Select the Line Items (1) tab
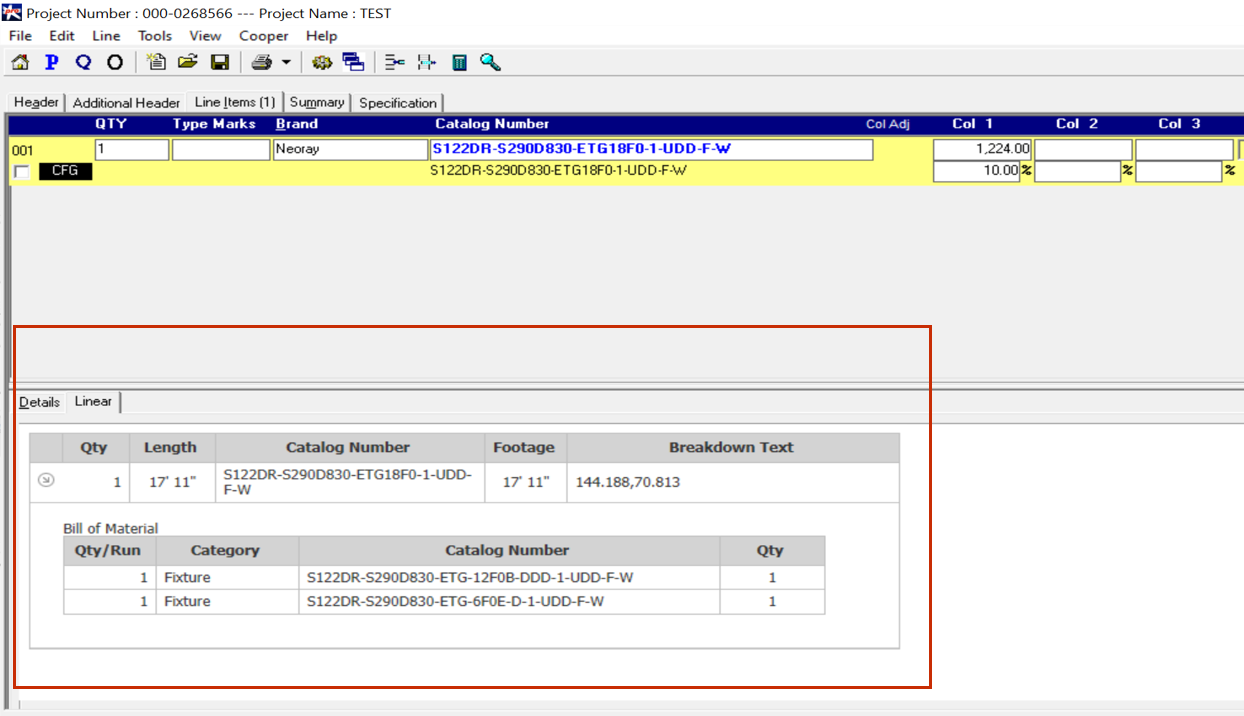This screenshot has width=1244, height=716. pyautogui.click(x=235, y=102)
